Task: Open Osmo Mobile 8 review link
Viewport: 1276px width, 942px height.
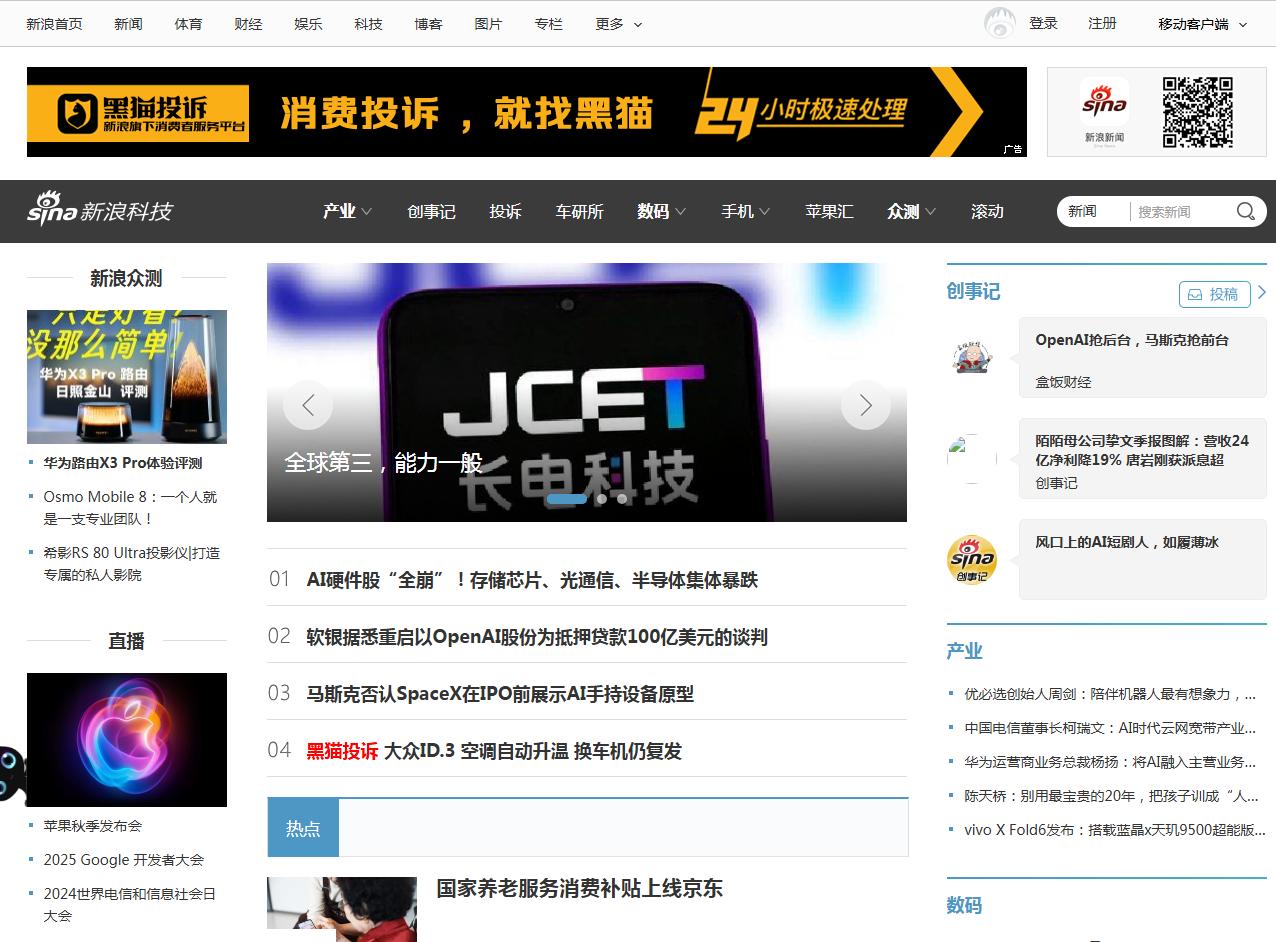Action: (130, 508)
